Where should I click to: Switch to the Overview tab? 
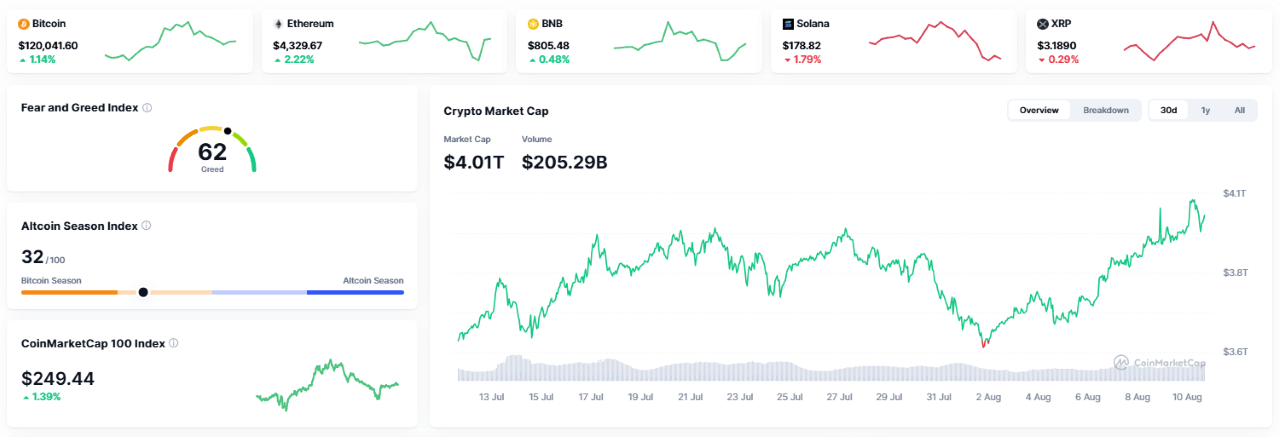(1039, 110)
